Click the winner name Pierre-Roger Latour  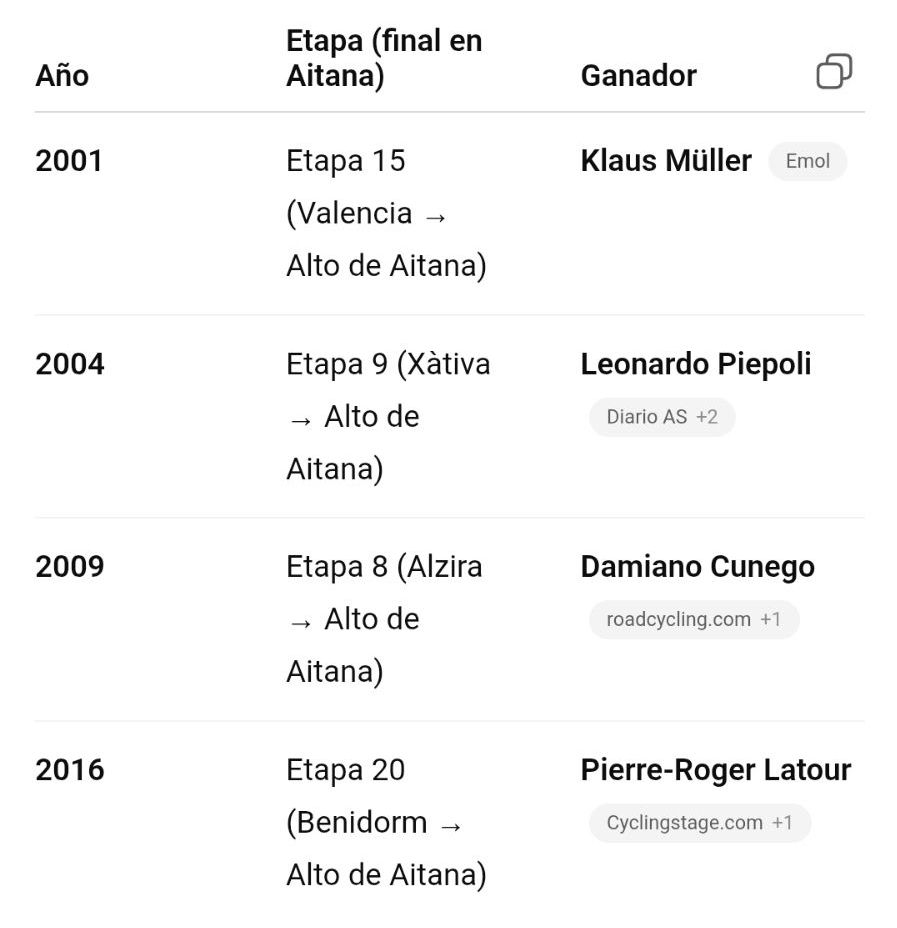tap(715, 770)
